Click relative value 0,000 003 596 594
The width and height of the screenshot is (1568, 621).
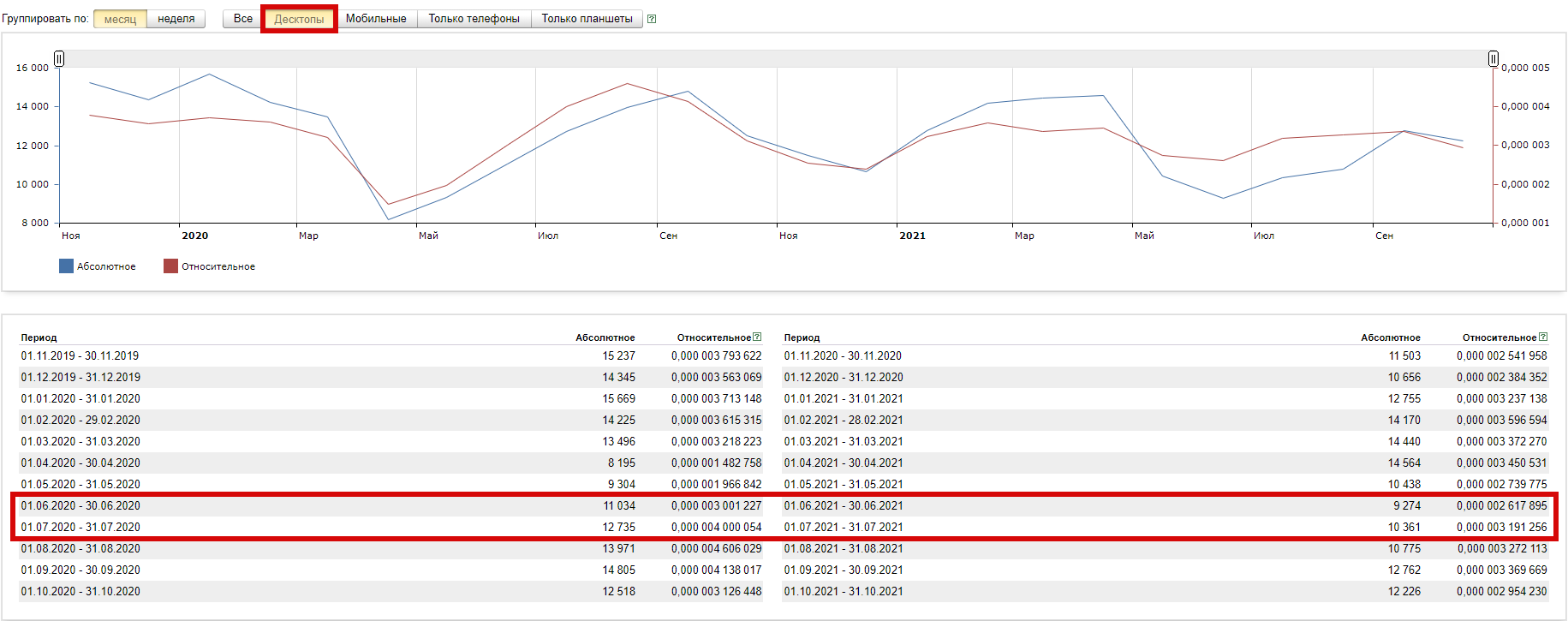[x=1502, y=420]
